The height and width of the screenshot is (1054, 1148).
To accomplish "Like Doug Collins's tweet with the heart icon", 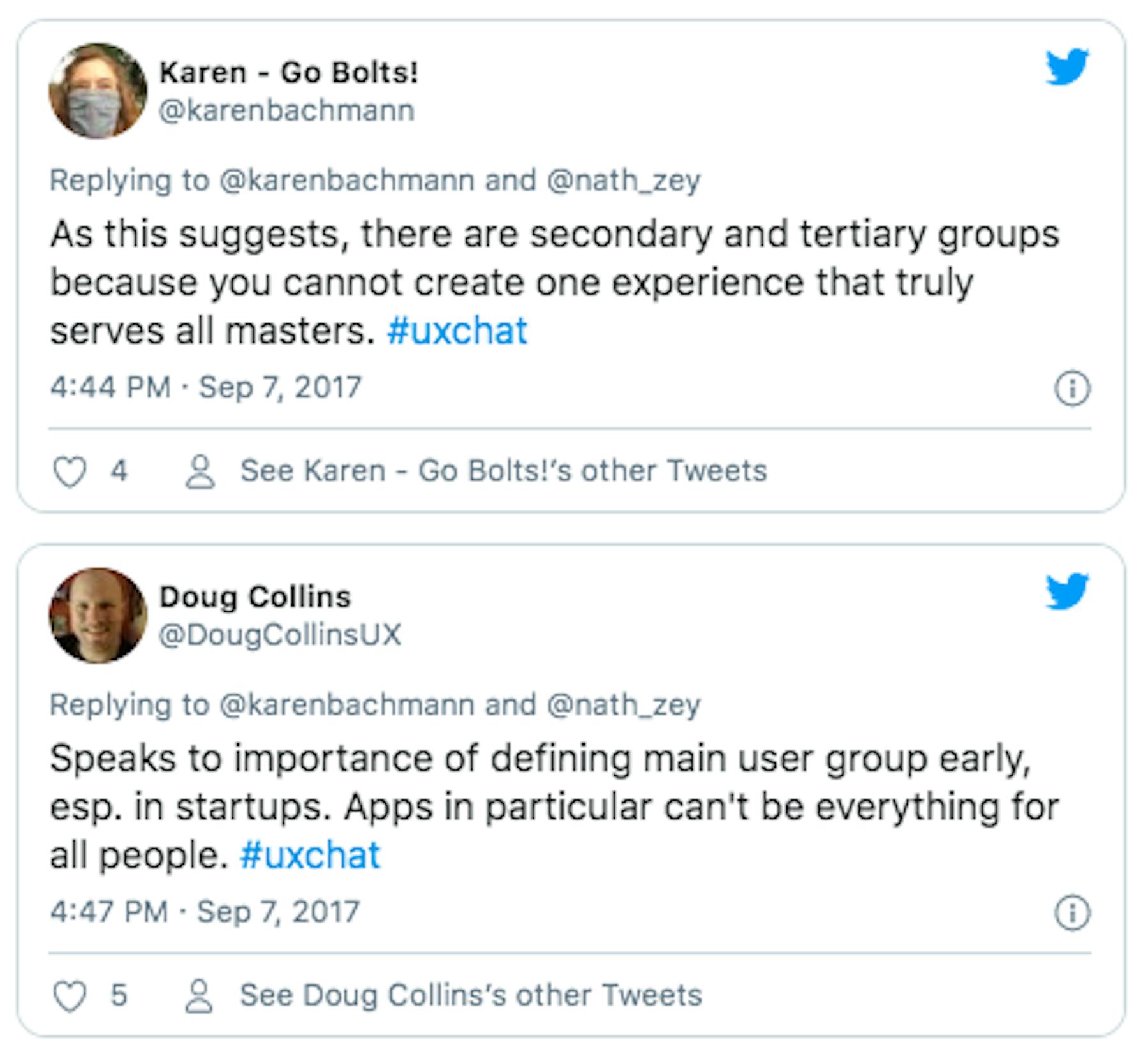I will pyautogui.click(x=69, y=997).
